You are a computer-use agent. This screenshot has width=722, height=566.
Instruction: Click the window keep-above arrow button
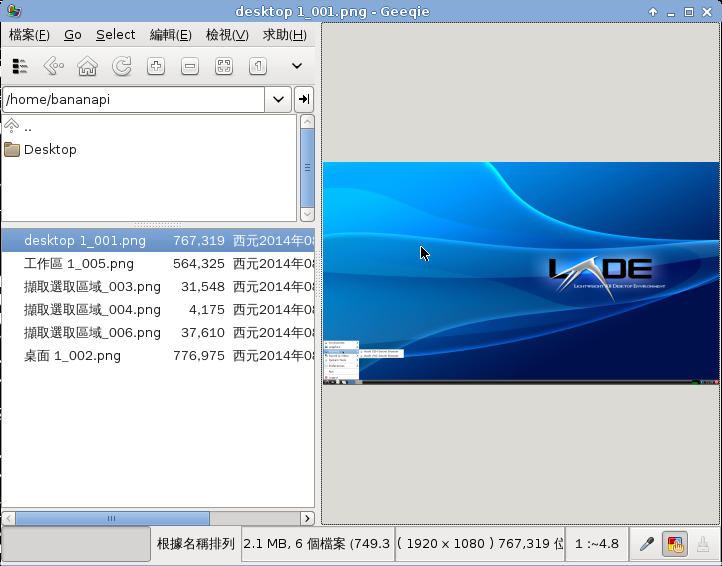tap(653, 12)
